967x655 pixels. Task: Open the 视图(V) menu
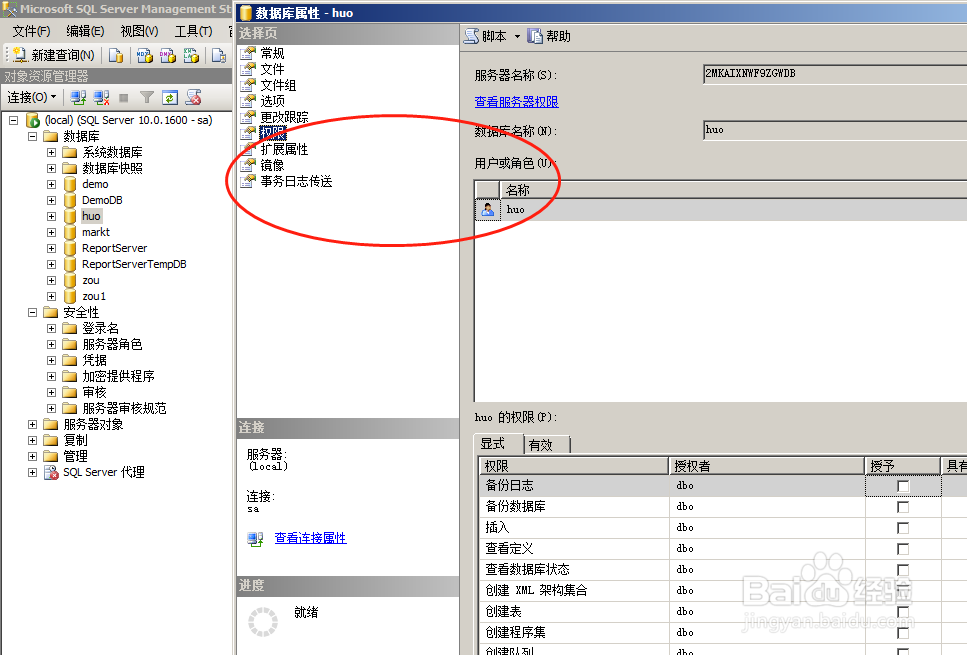[139, 31]
